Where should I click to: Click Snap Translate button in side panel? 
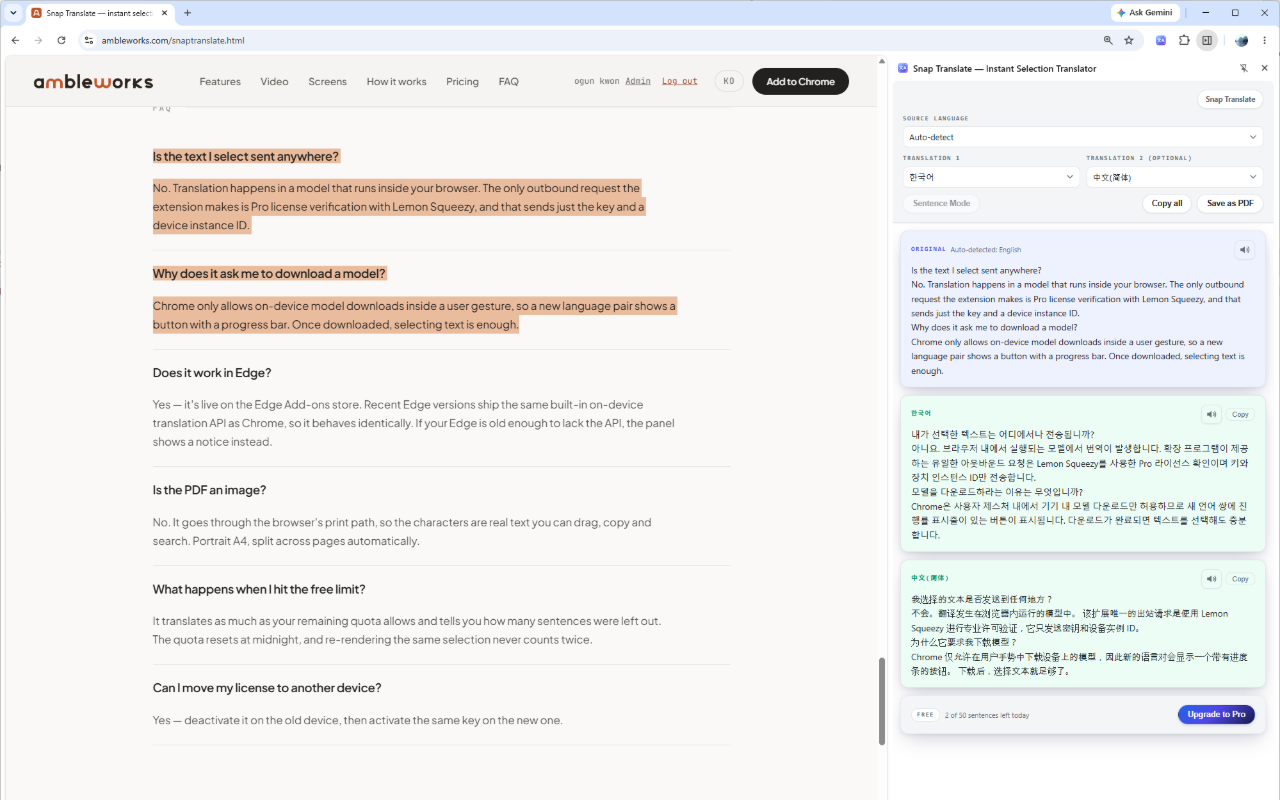pyautogui.click(x=1230, y=99)
